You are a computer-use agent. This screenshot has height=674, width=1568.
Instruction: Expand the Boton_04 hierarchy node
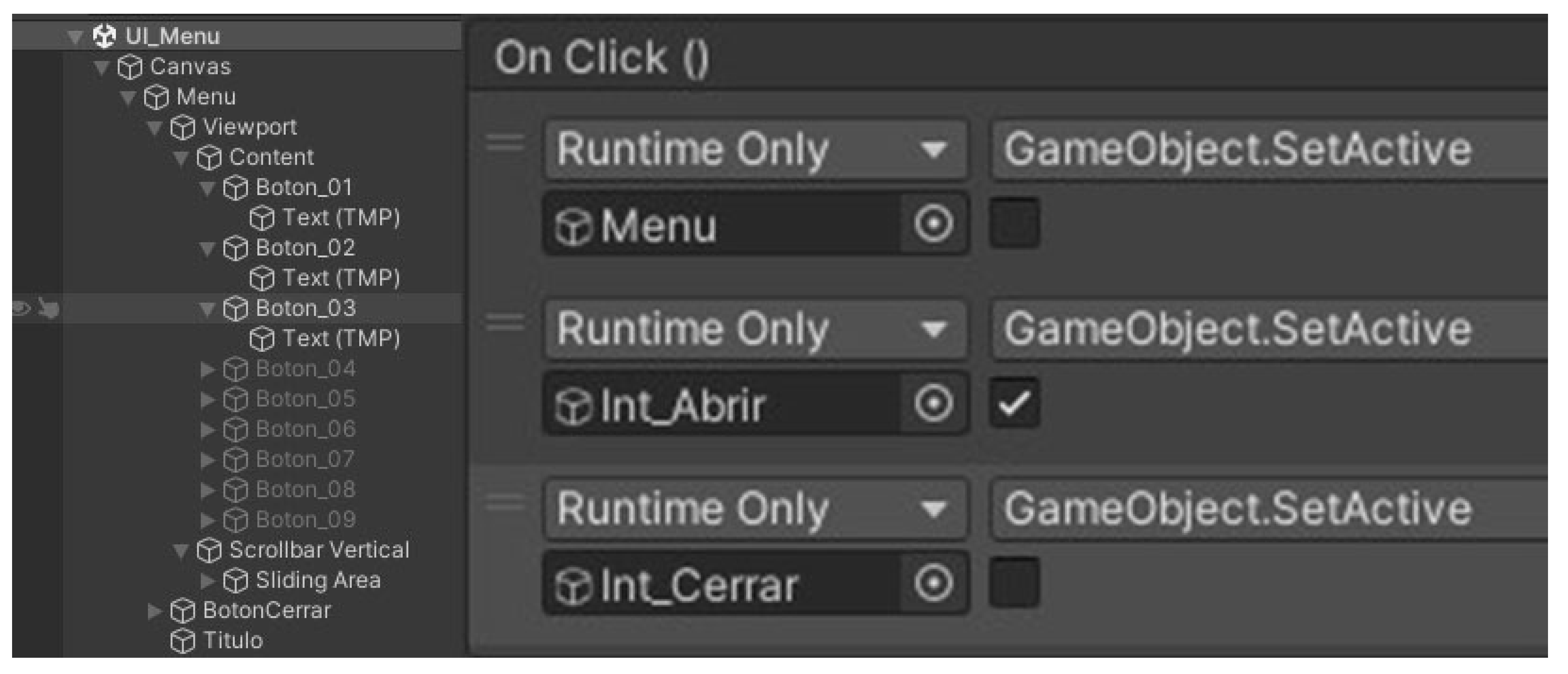208,369
